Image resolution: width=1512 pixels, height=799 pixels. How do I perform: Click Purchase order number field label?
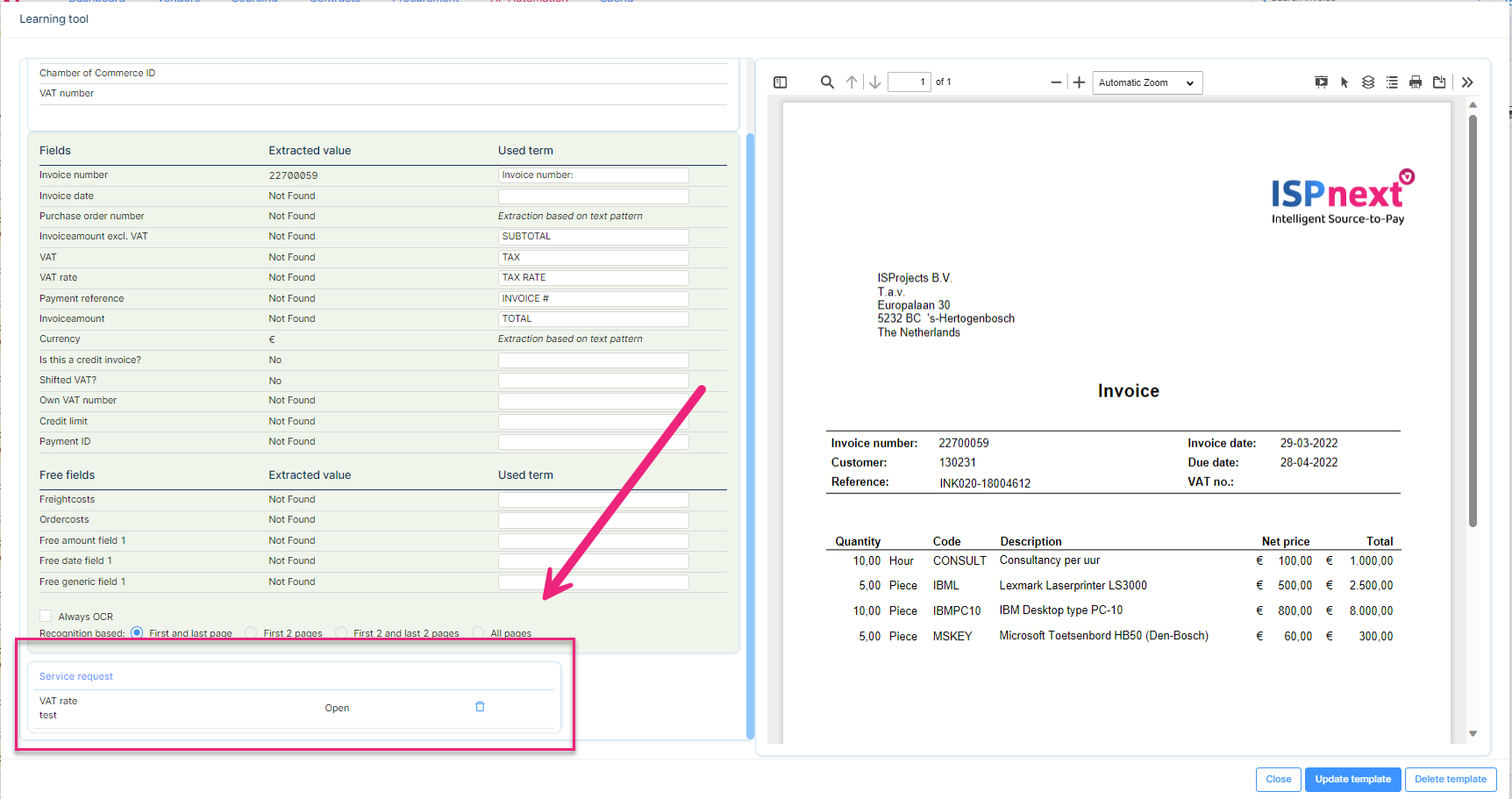click(92, 217)
